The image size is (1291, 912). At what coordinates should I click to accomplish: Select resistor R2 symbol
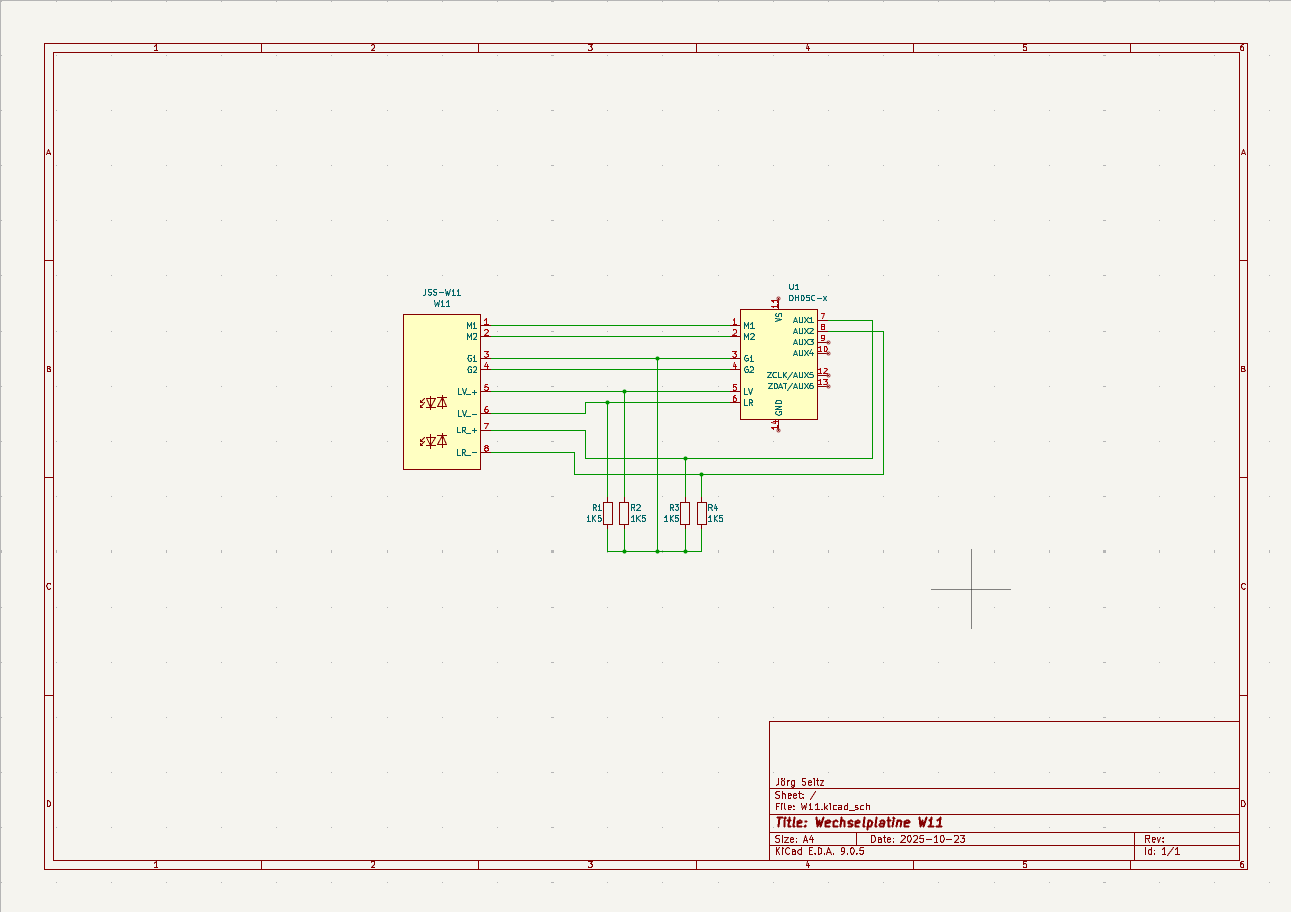tap(624, 513)
